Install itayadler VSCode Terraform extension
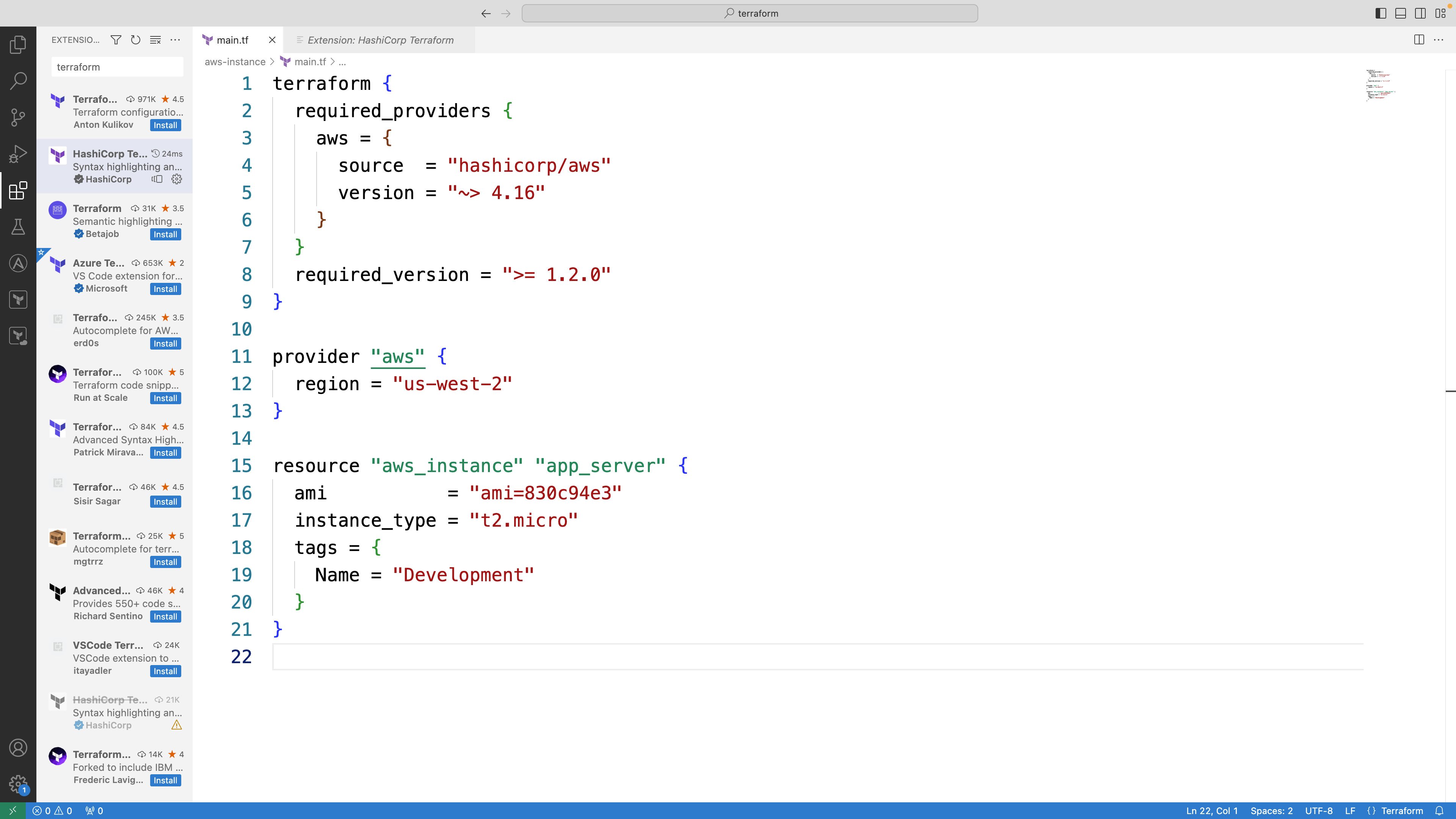The image size is (1456, 819). pos(166,671)
